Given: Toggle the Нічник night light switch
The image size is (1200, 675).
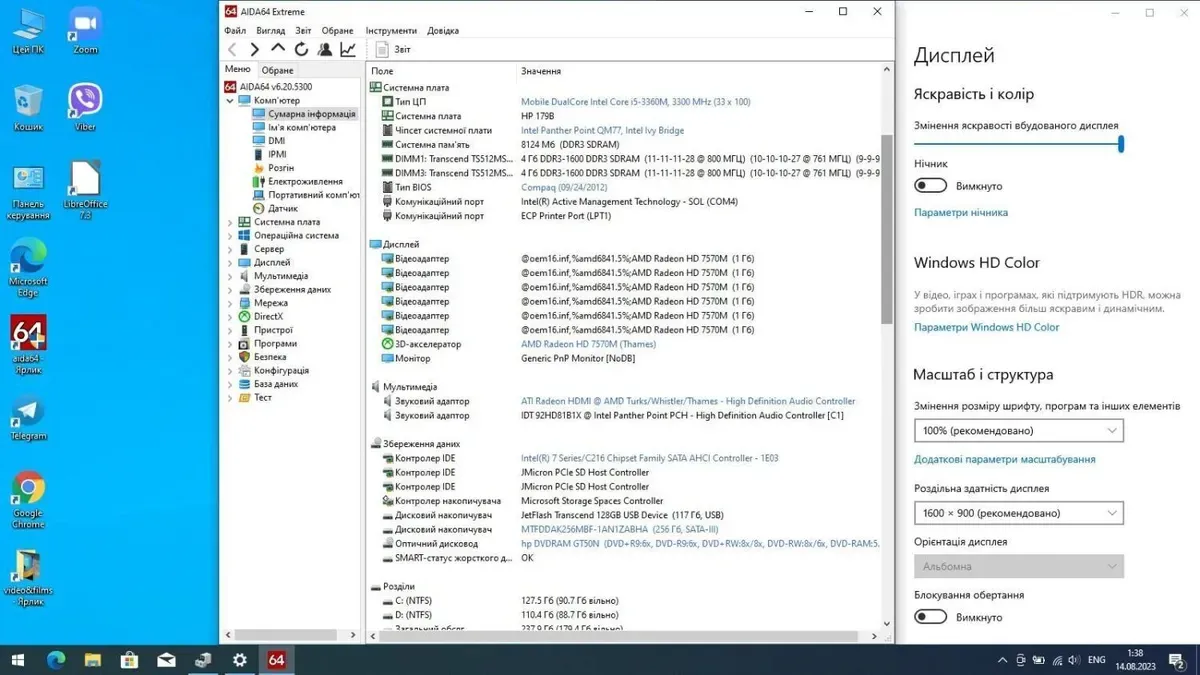Looking at the screenshot, I should (x=931, y=186).
